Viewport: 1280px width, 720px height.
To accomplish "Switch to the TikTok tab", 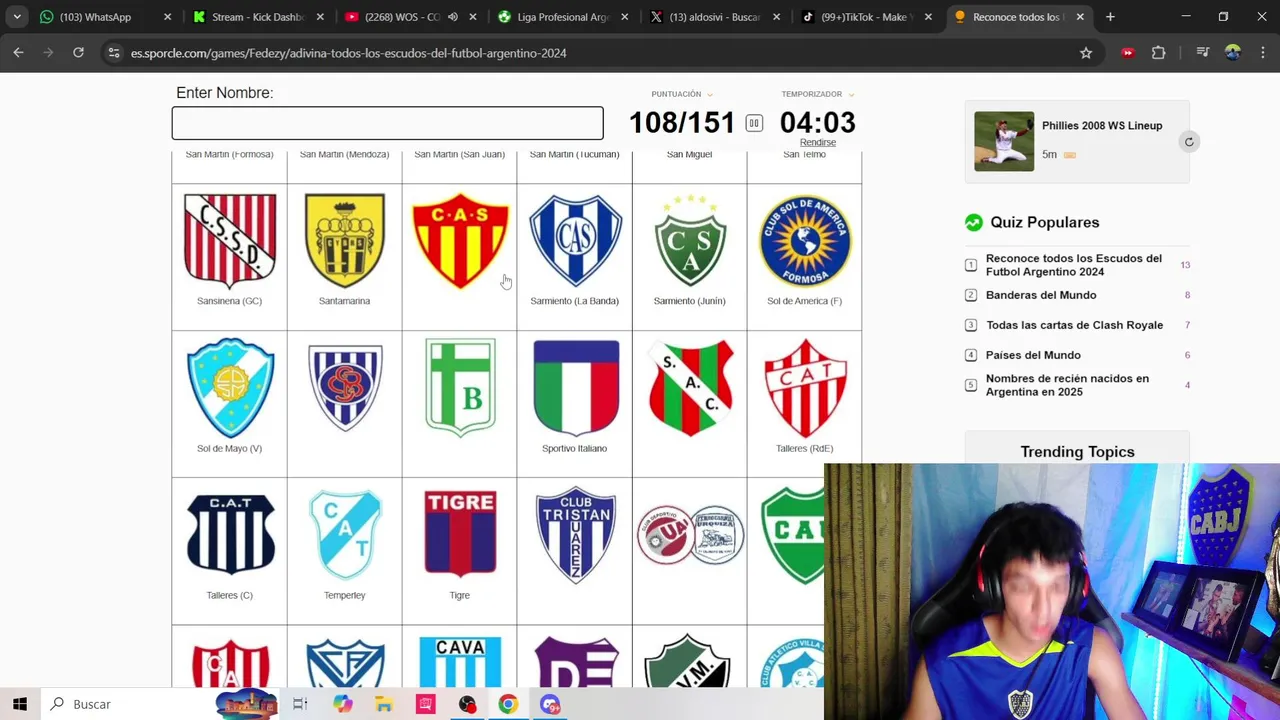I will pyautogui.click(x=866, y=17).
